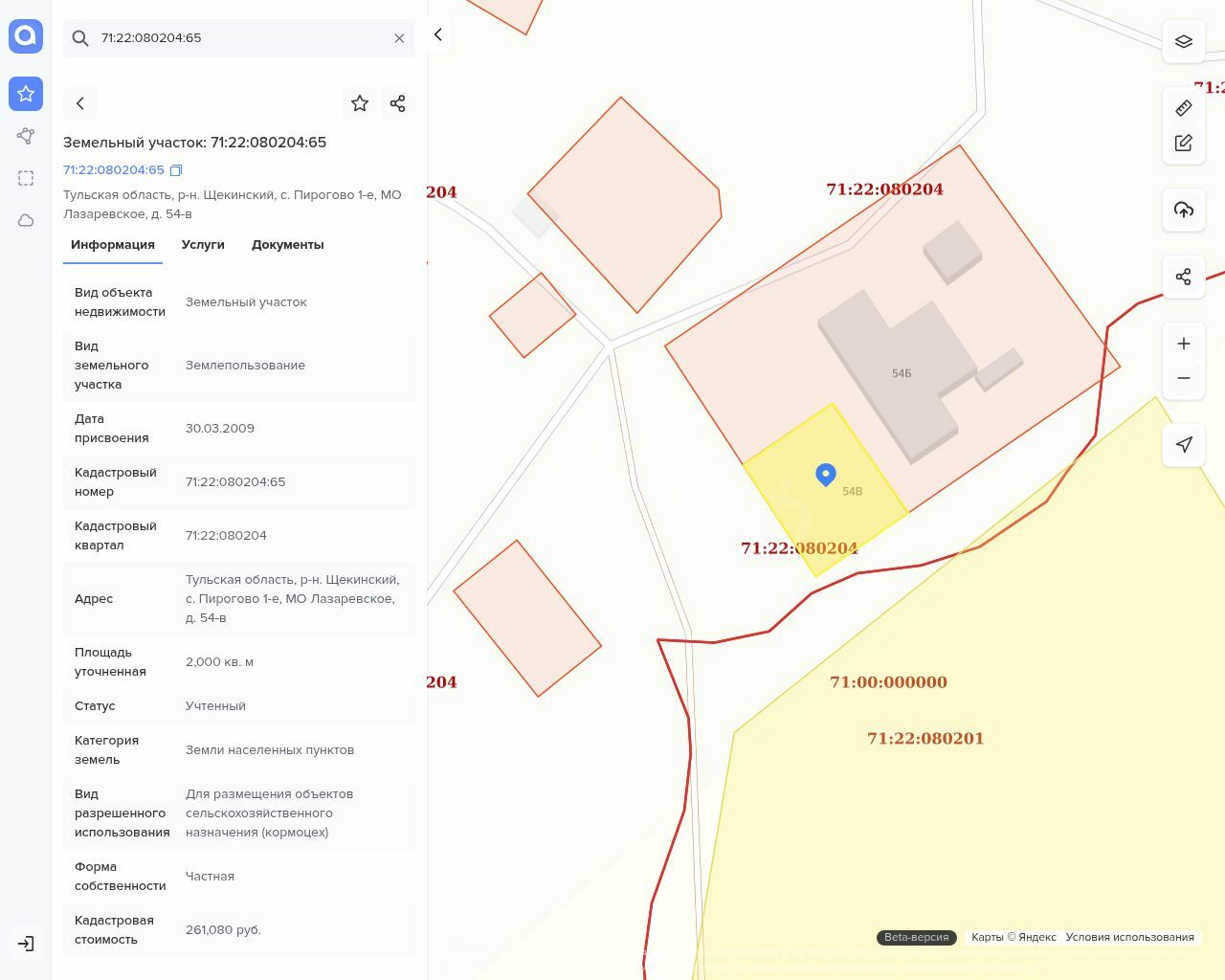Click the map share button
This screenshot has width=1225, height=980.
[1184, 277]
